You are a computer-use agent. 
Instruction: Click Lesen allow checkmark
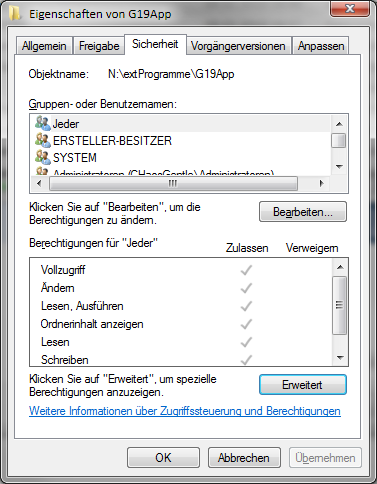(246, 342)
